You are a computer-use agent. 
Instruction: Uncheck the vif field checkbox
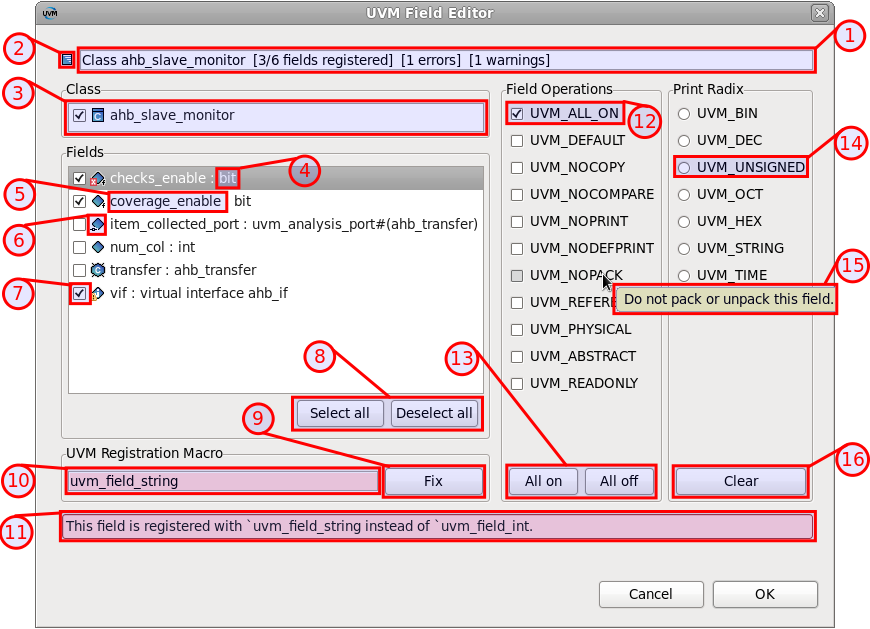tap(78, 293)
